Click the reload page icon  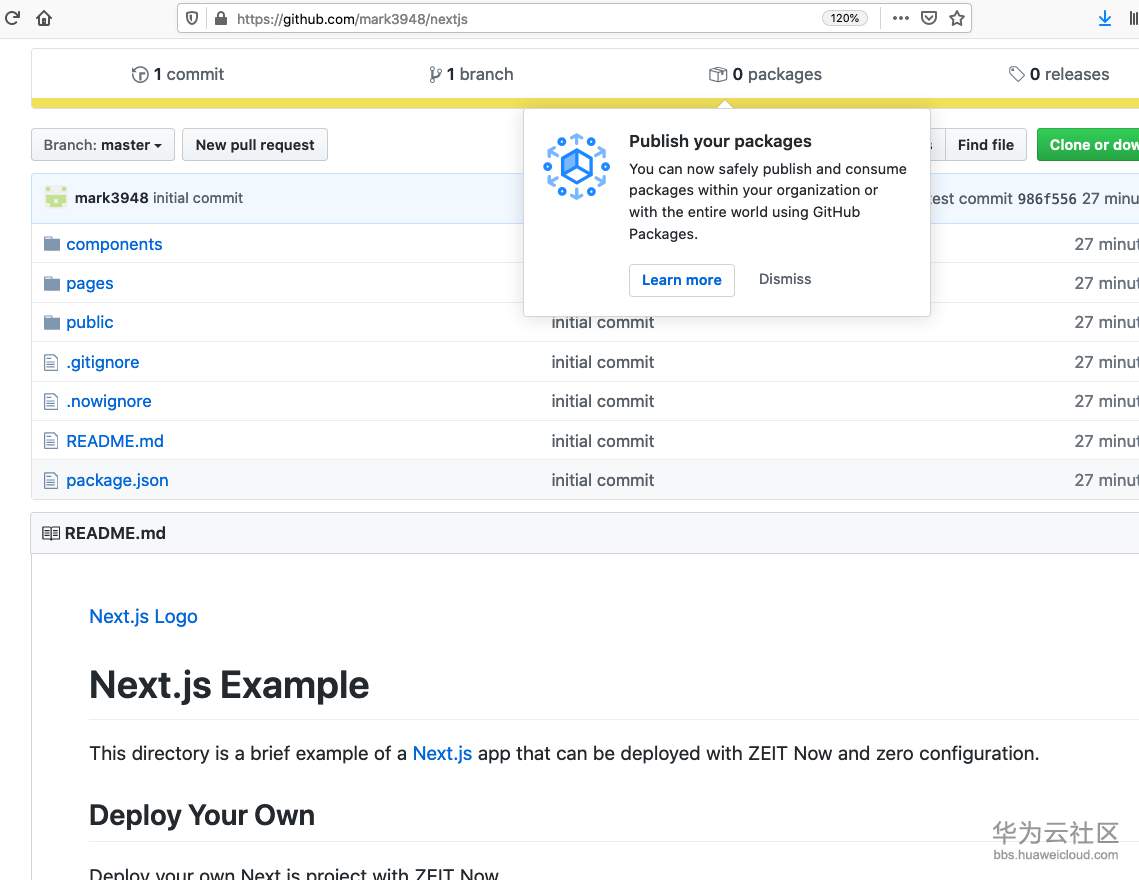13,18
